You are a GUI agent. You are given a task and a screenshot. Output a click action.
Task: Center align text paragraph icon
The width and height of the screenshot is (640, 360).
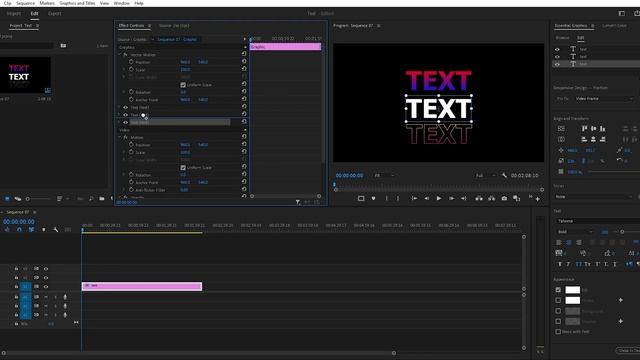(x=569, y=242)
